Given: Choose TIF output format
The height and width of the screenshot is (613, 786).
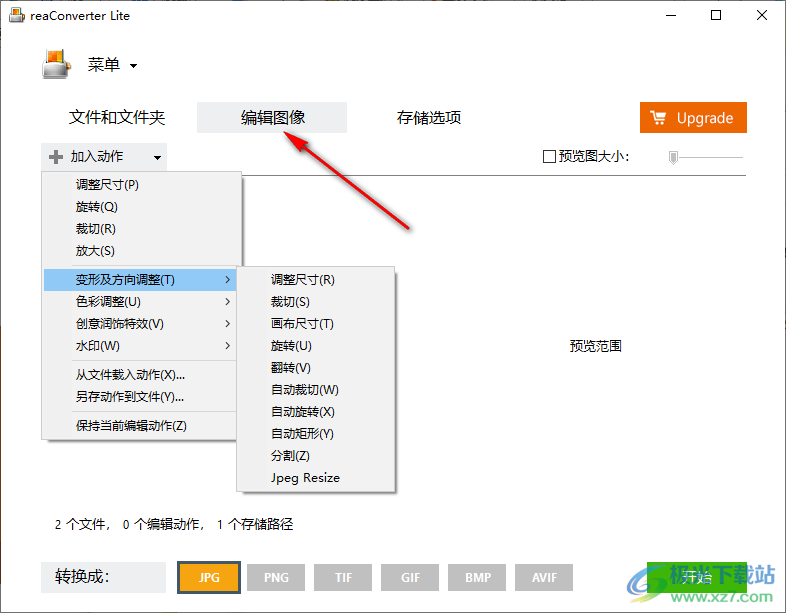Looking at the screenshot, I should click(x=343, y=577).
